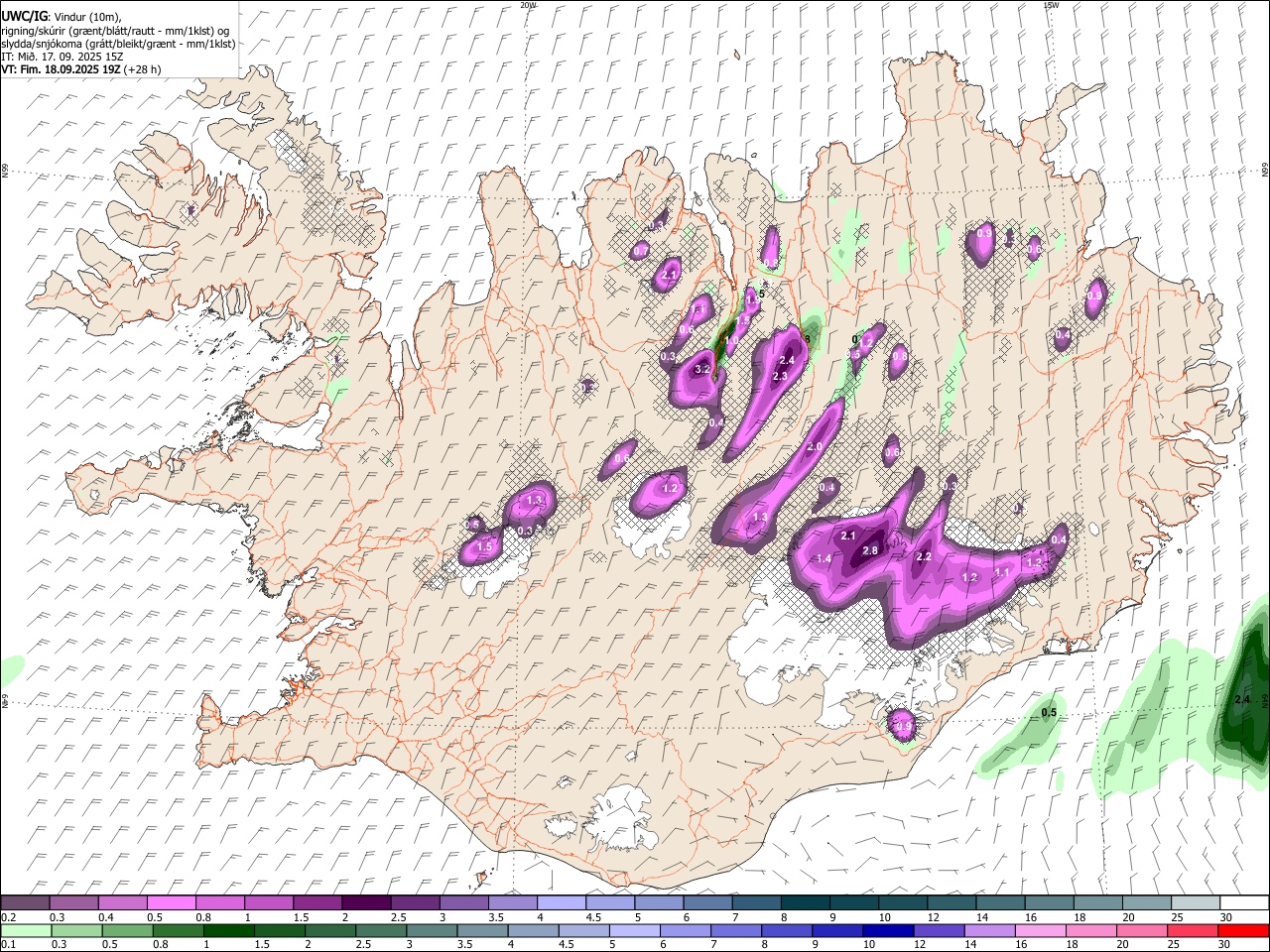Choose the 3 gray-green swatch, lower scale
Viewport: 1270px width, 952px height.
[432, 930]
